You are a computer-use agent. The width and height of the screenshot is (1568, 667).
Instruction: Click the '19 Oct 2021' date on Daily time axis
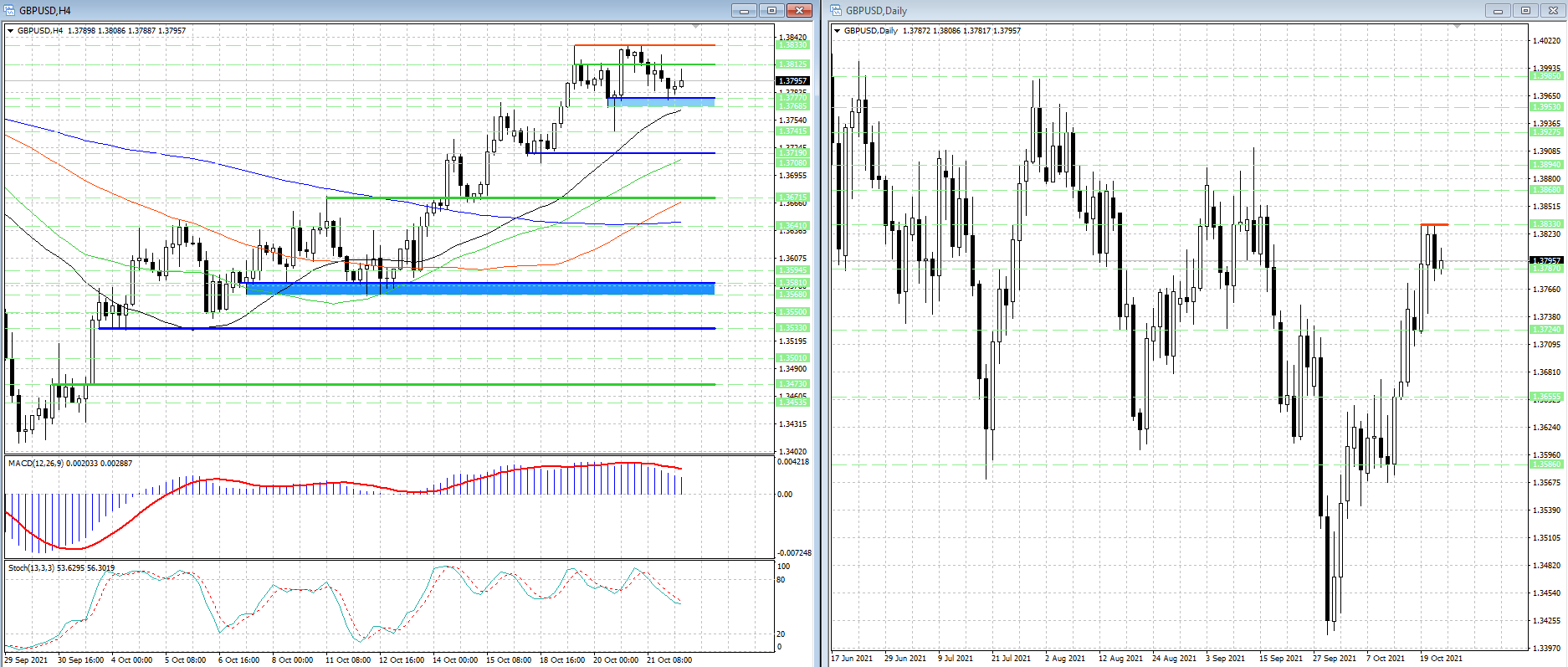pyautogui.click(x=1442, y=659)
